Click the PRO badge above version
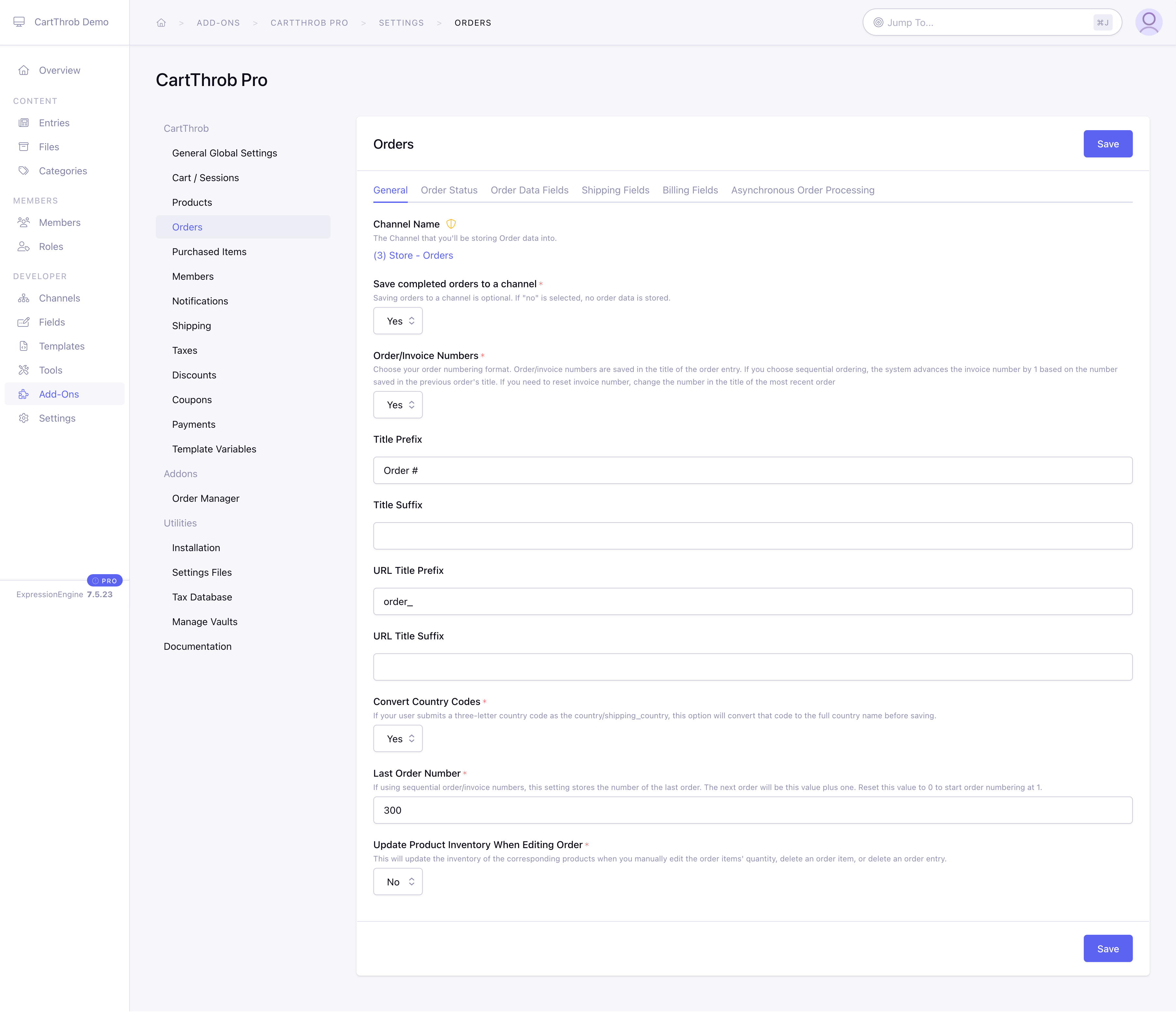Screen dimensions: 1176x1012 (105, 580)
